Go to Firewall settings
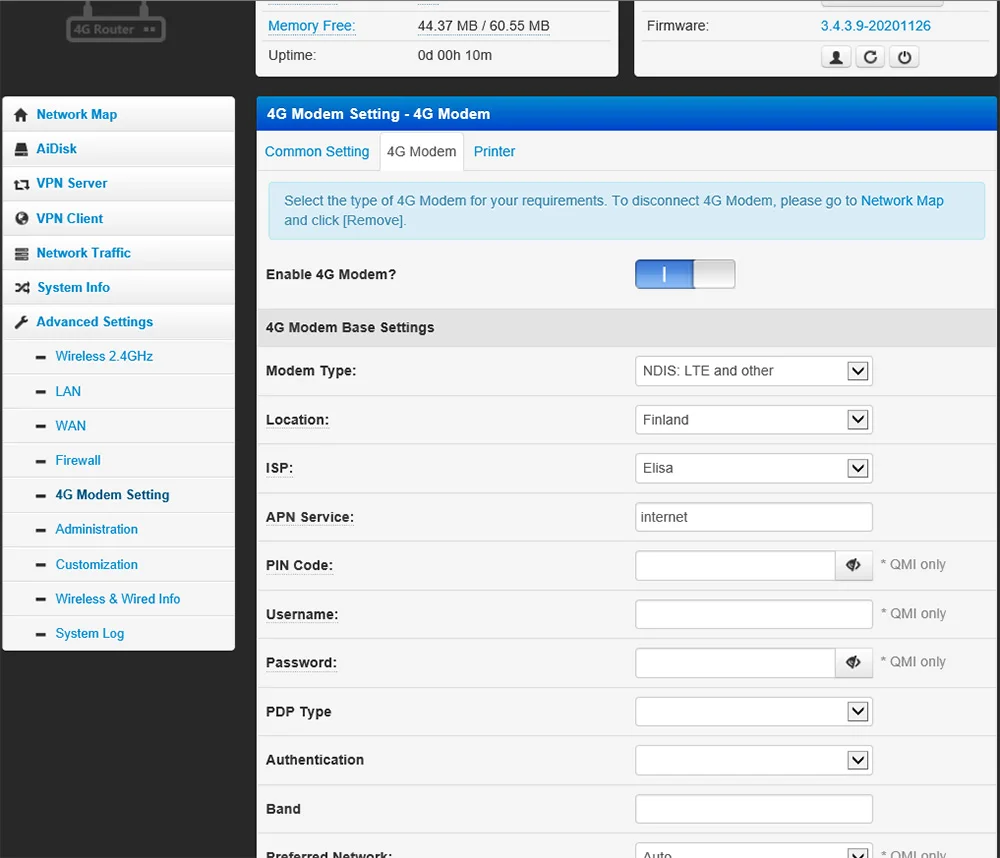Screen dimensions: 1000x858 pos(78,461)
